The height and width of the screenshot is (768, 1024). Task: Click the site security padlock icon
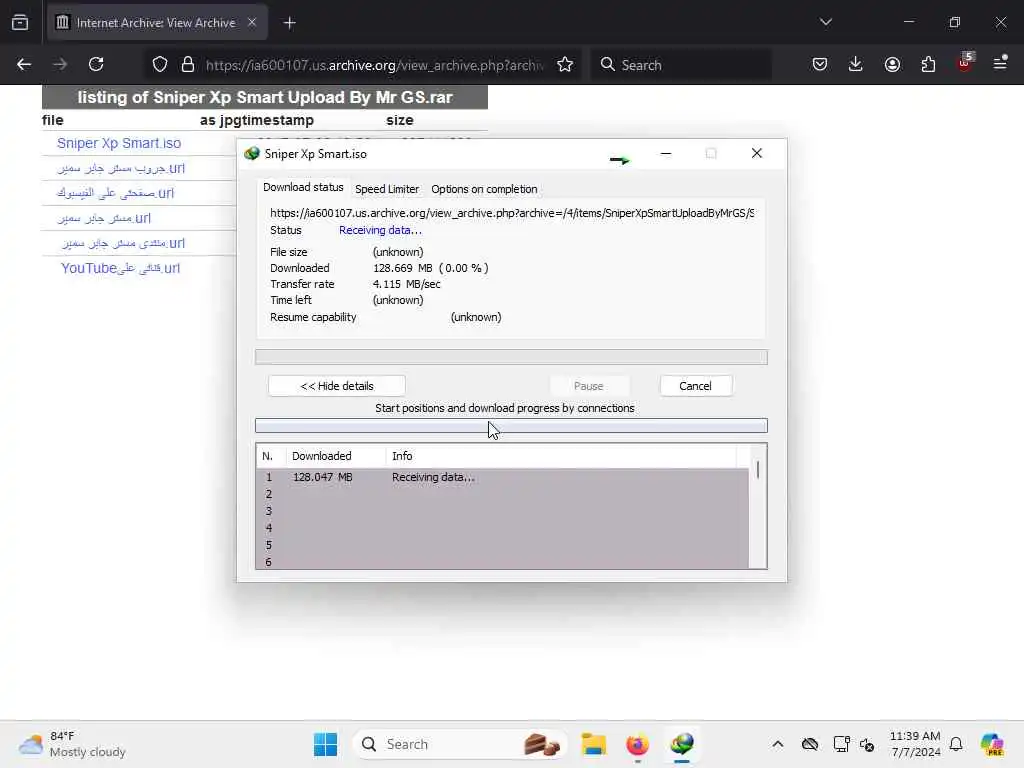point(188,64)
